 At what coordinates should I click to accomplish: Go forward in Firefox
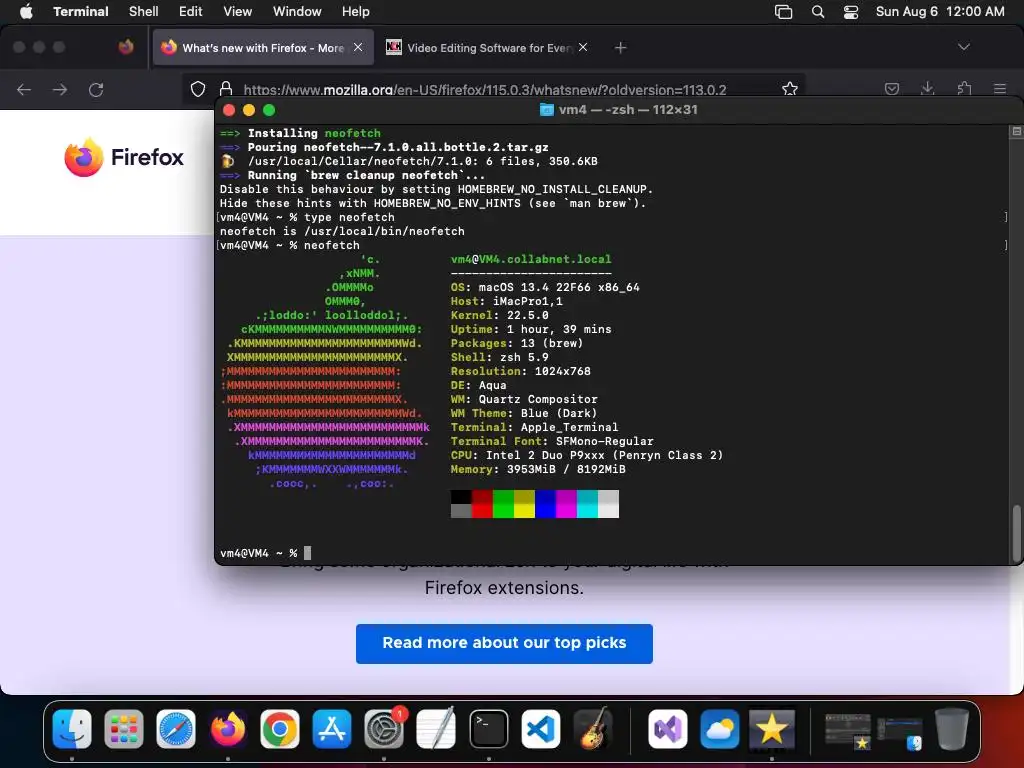tap(60, 89)
